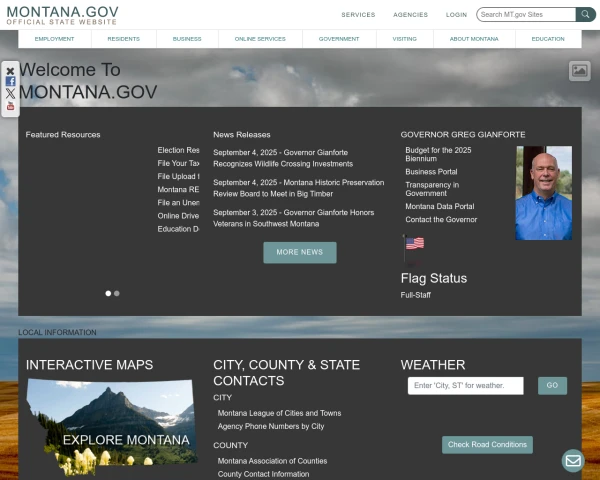This screenshot has height=480, width=600.
Task: Focus the Search MT.gov Sites field
Action: [x=526, y=15]
